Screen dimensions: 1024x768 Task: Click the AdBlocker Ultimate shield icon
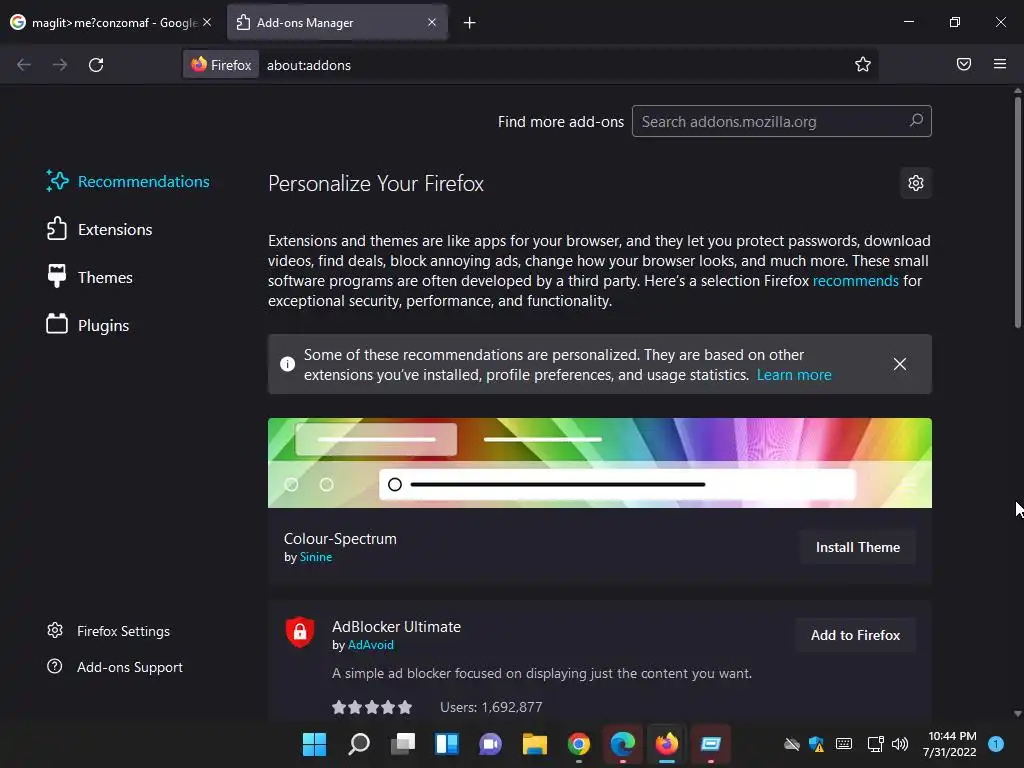pyautogui.click(x=300, y=632)
